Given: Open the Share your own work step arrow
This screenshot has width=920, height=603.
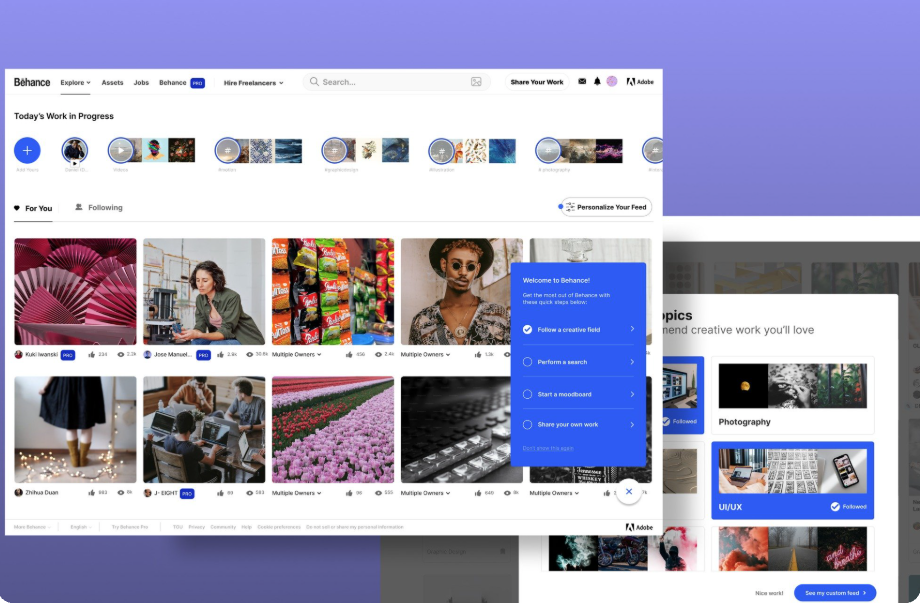Looking at the screenshot, I should (632, 425).
